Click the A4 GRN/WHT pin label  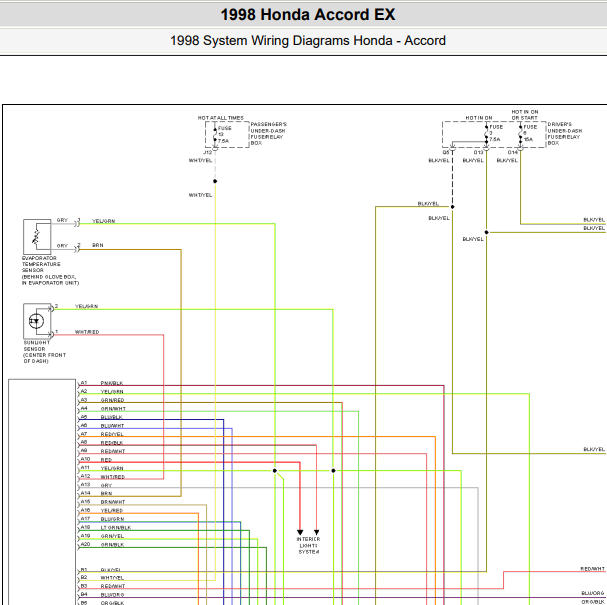103,409
